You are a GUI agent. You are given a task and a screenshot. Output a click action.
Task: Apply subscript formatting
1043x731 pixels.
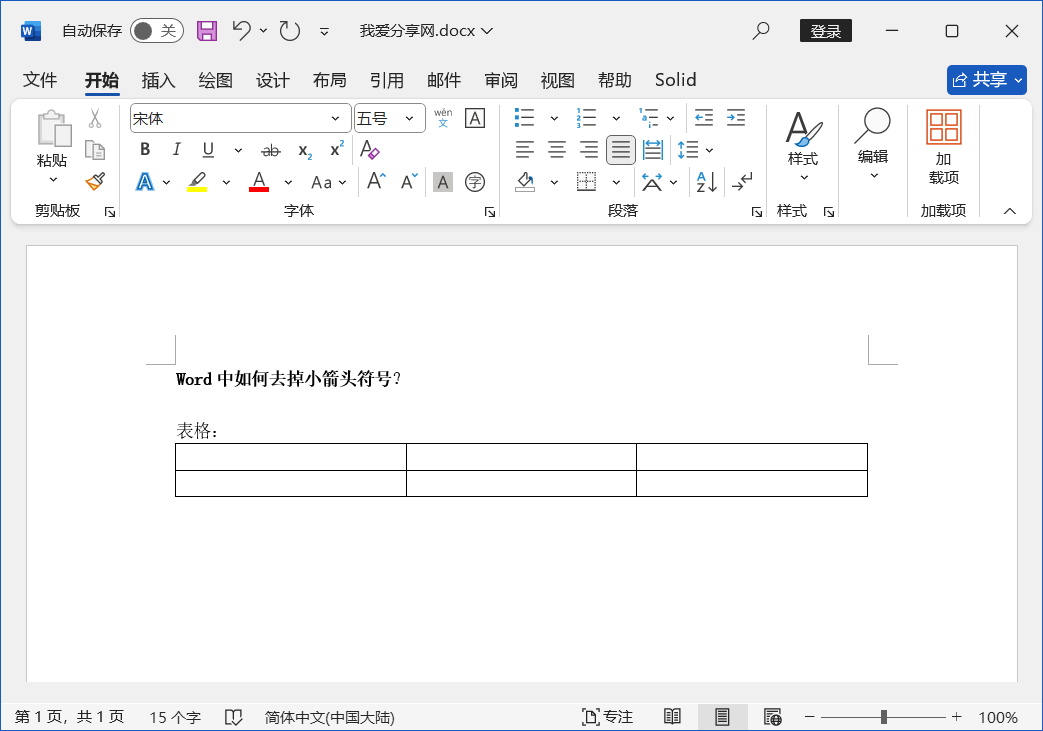point(305,151)
